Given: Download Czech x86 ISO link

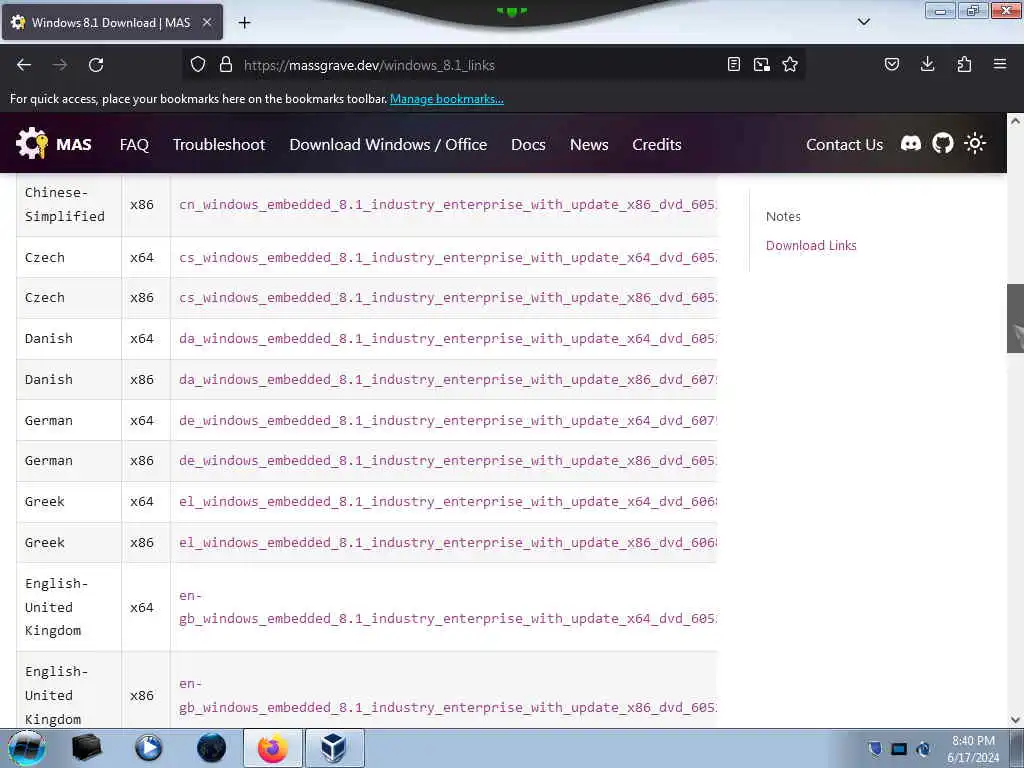Looking at the screenshot, I should pyautogui.click(x=447, y=297).
